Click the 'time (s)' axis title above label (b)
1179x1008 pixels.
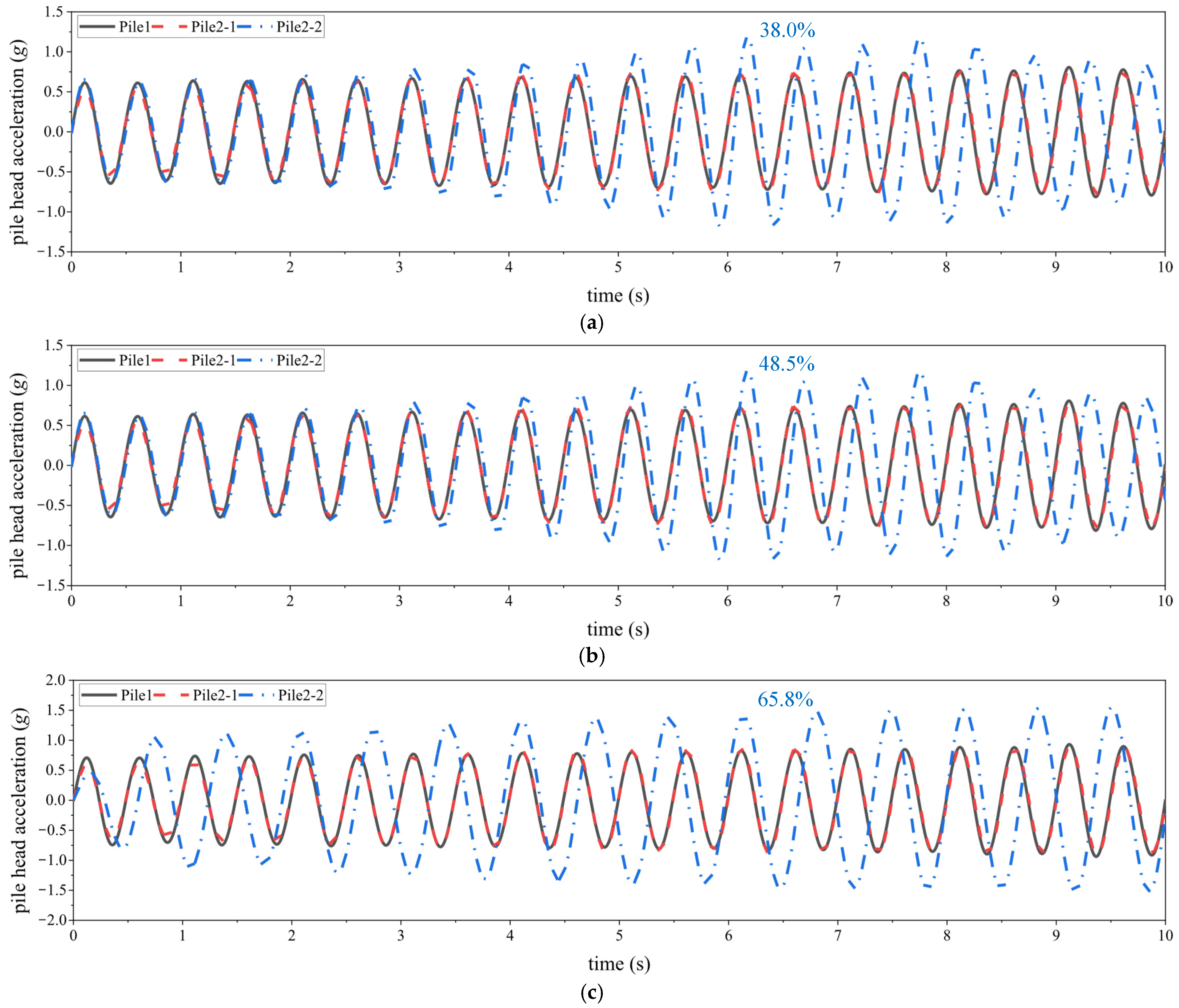tap(618, 629)
